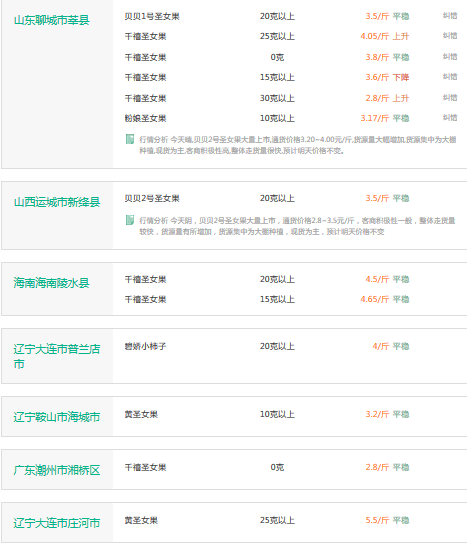The image size is (467, 546).
Task: Click 纠错 for 贝贝1号圣女果 row
Action: [x=450, y=16]
